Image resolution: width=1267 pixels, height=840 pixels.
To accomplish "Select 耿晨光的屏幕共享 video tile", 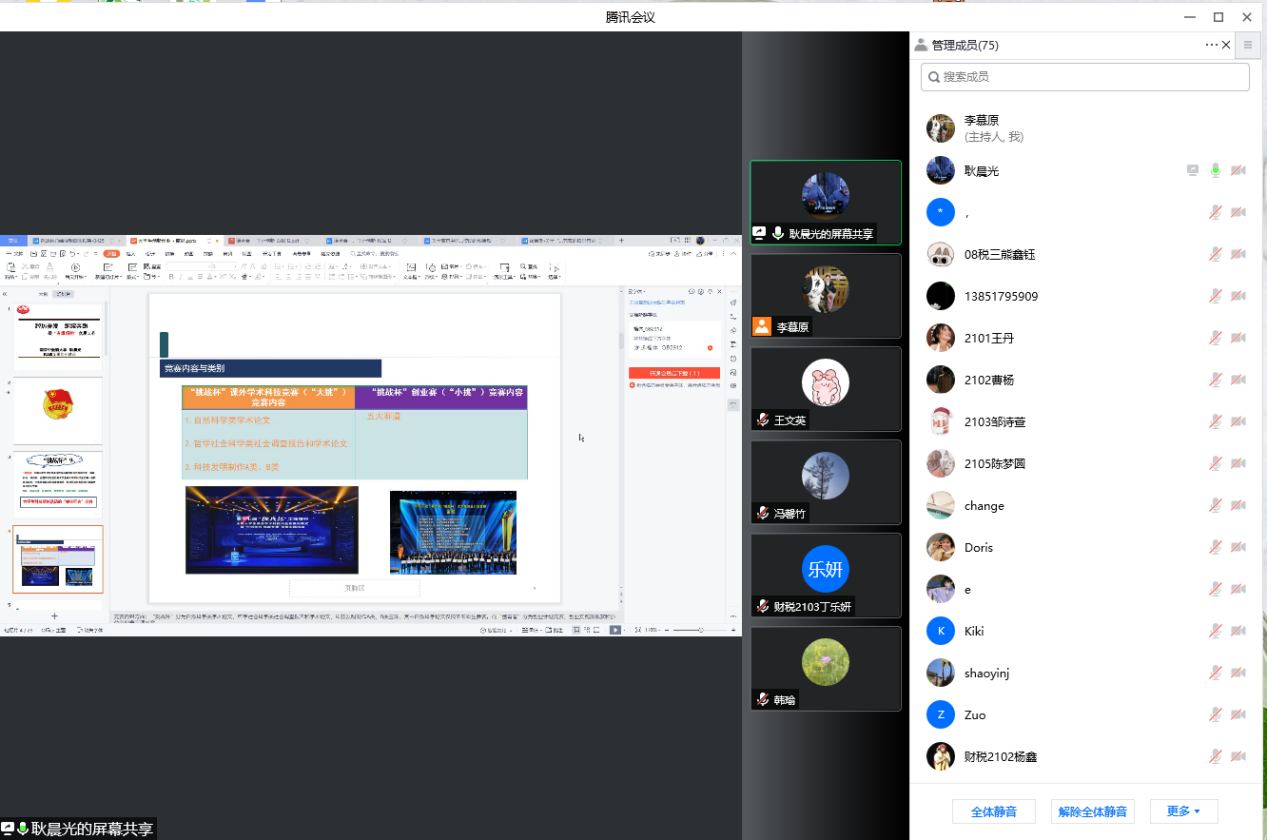I will 825,201.
